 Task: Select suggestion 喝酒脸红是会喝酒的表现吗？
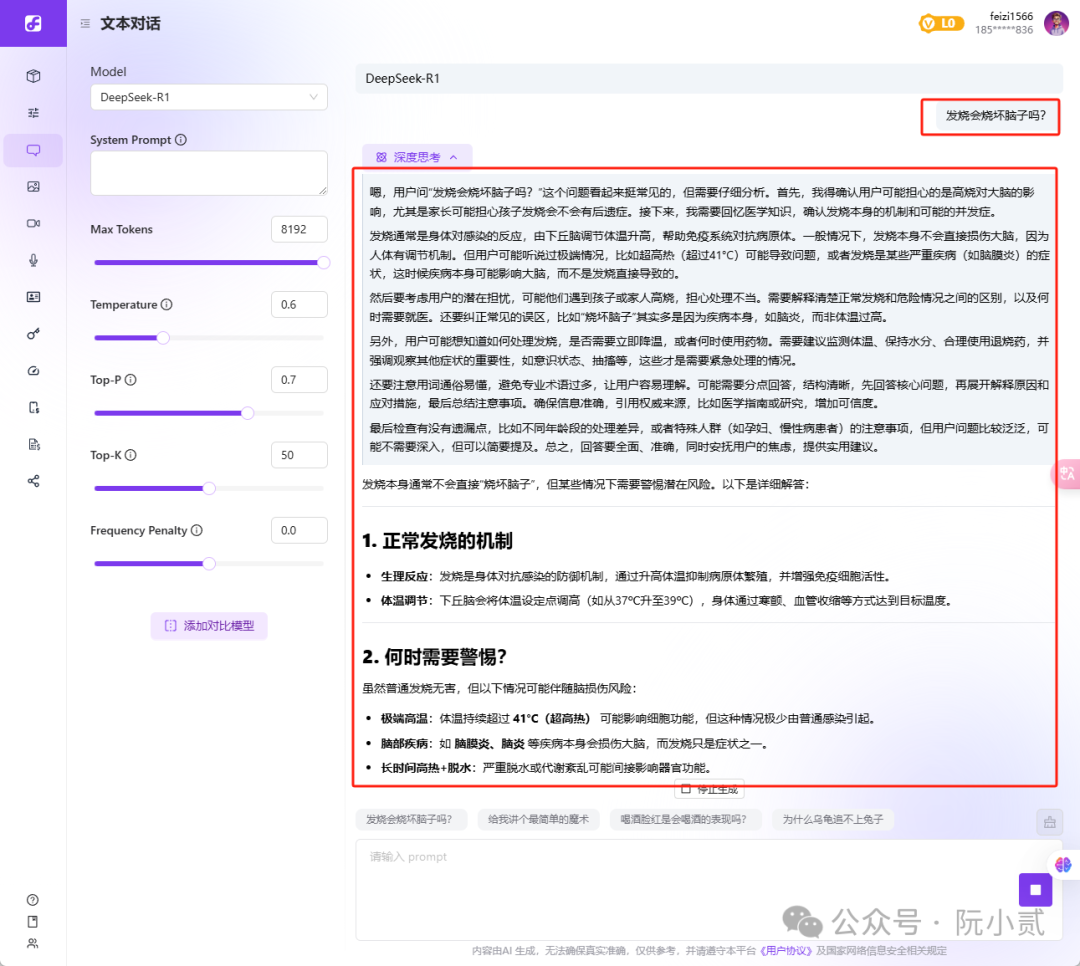click(x=683, y=819)
